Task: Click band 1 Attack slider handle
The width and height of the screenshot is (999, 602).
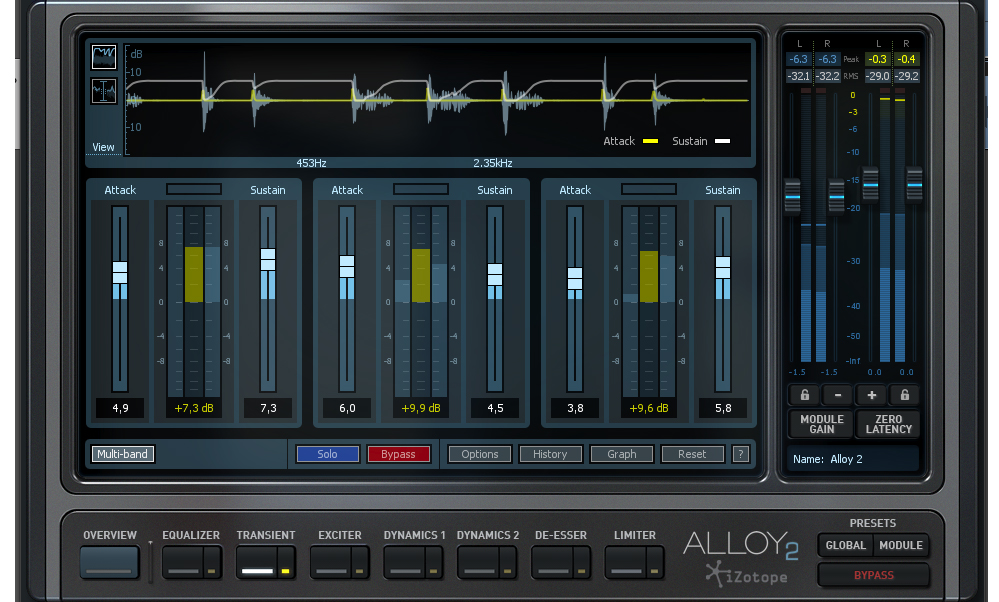Action: point(120,272)
